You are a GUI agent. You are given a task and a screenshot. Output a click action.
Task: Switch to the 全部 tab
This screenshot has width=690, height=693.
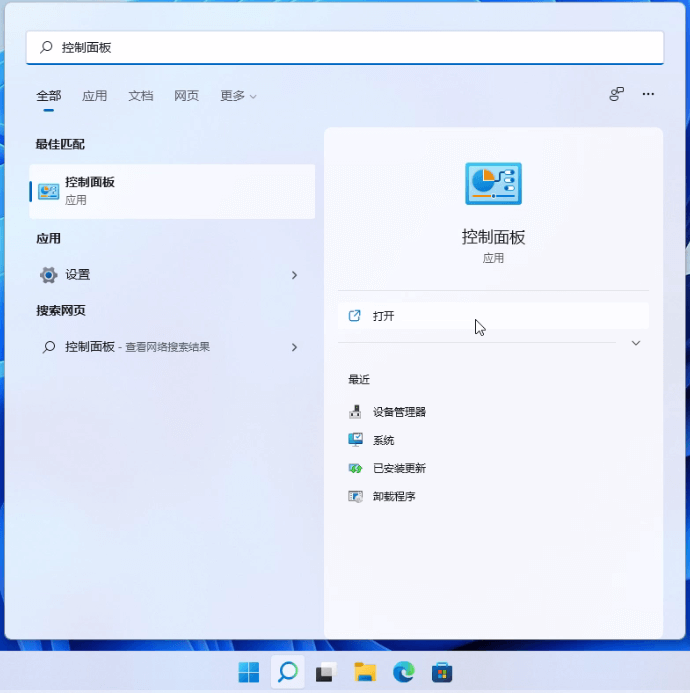(49, 96)
